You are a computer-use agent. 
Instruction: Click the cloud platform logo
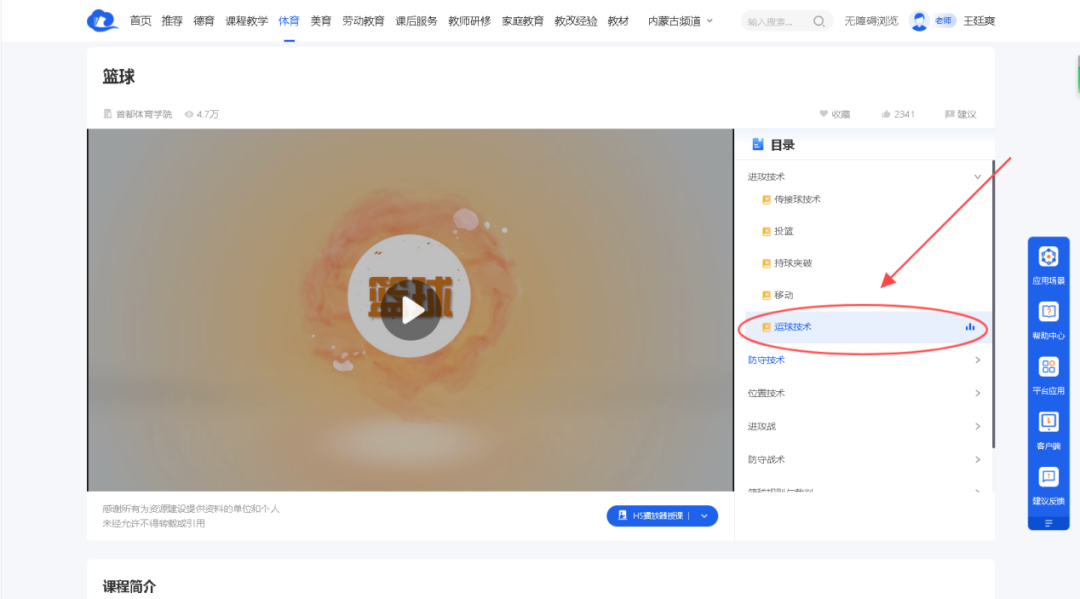click(x=102, y=21)
